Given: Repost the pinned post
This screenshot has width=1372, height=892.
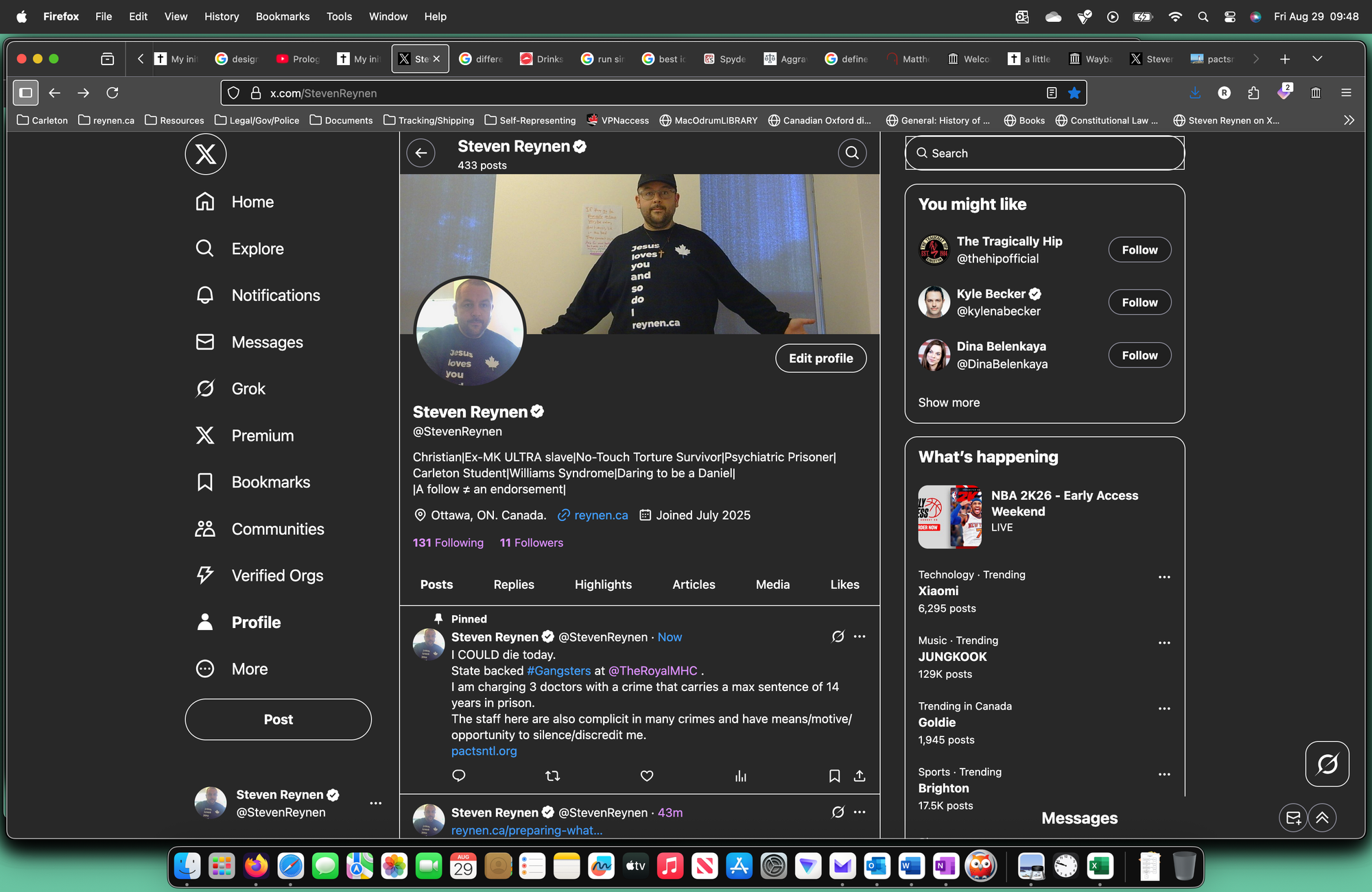Looking at the screenshot, I should point(552,775).
